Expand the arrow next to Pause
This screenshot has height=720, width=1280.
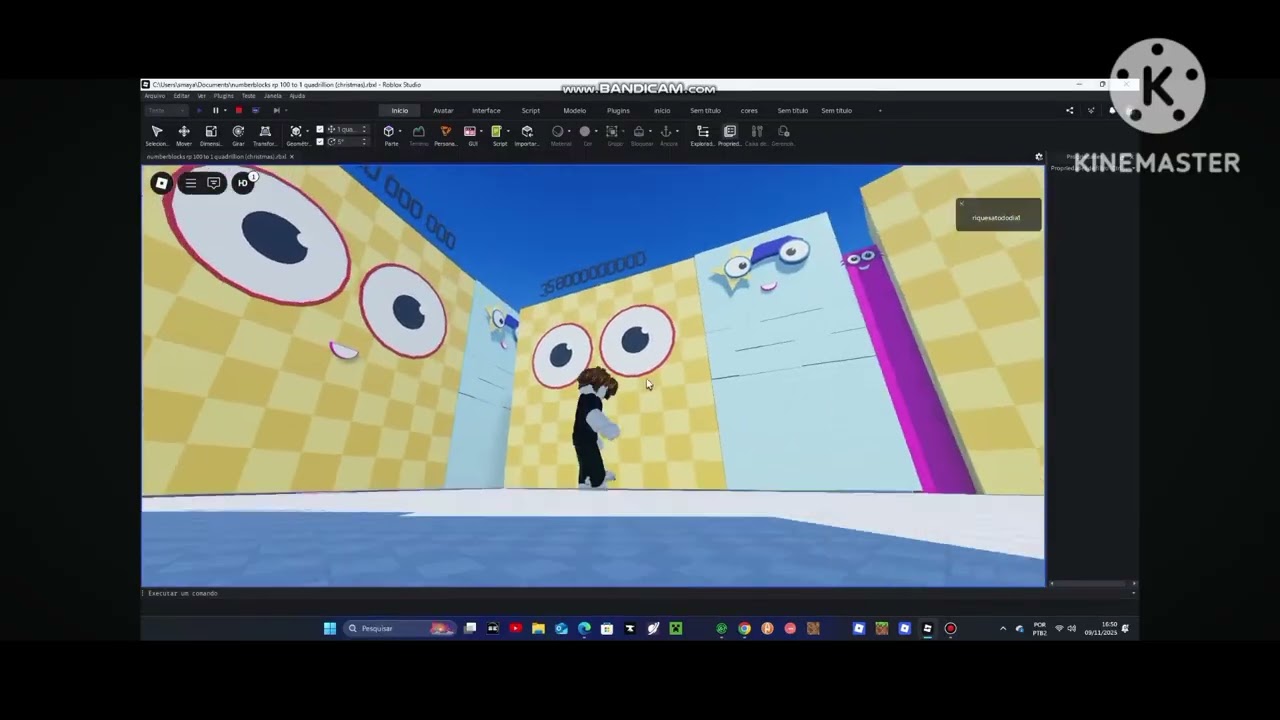(225, 111)
